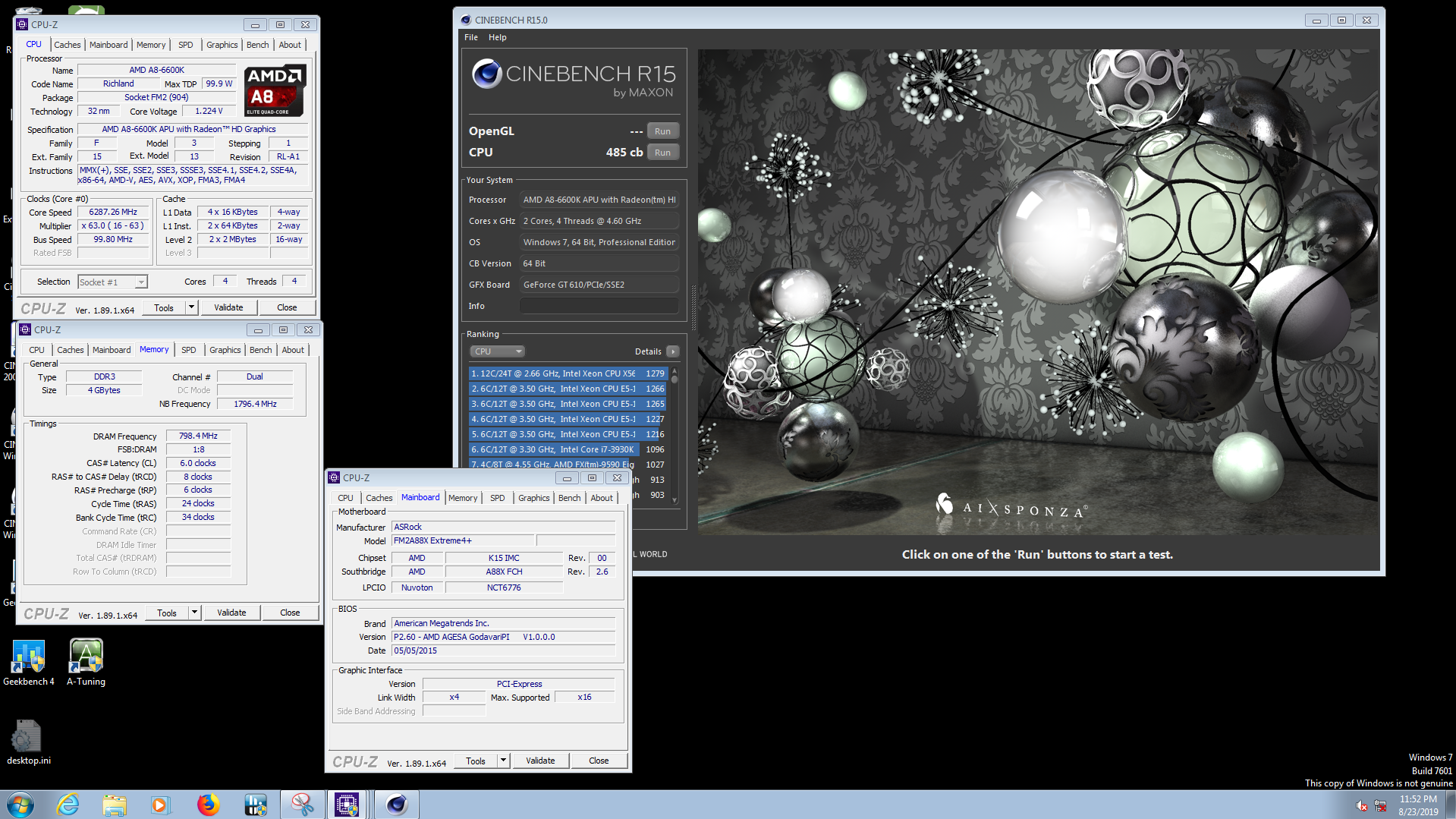Screen dimensions: 1456x819
Task: Switch to Graphics tab in top CPU-Z
Action: [222, 45]
